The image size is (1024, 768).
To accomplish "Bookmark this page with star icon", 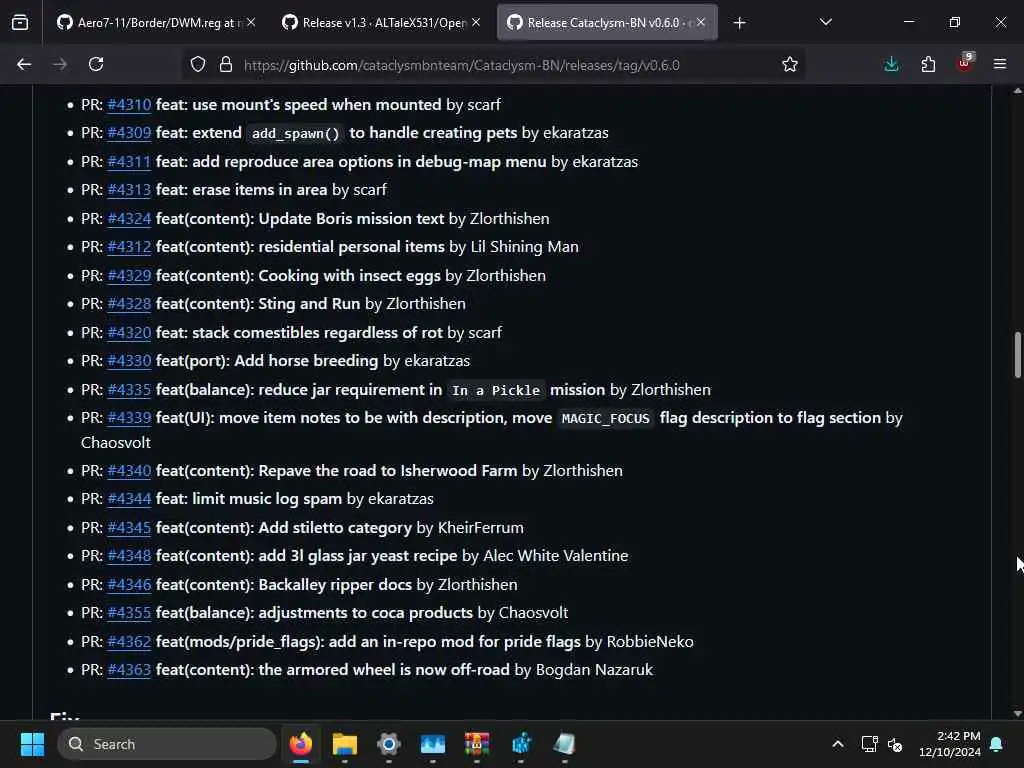I will [x=790, y=65].
